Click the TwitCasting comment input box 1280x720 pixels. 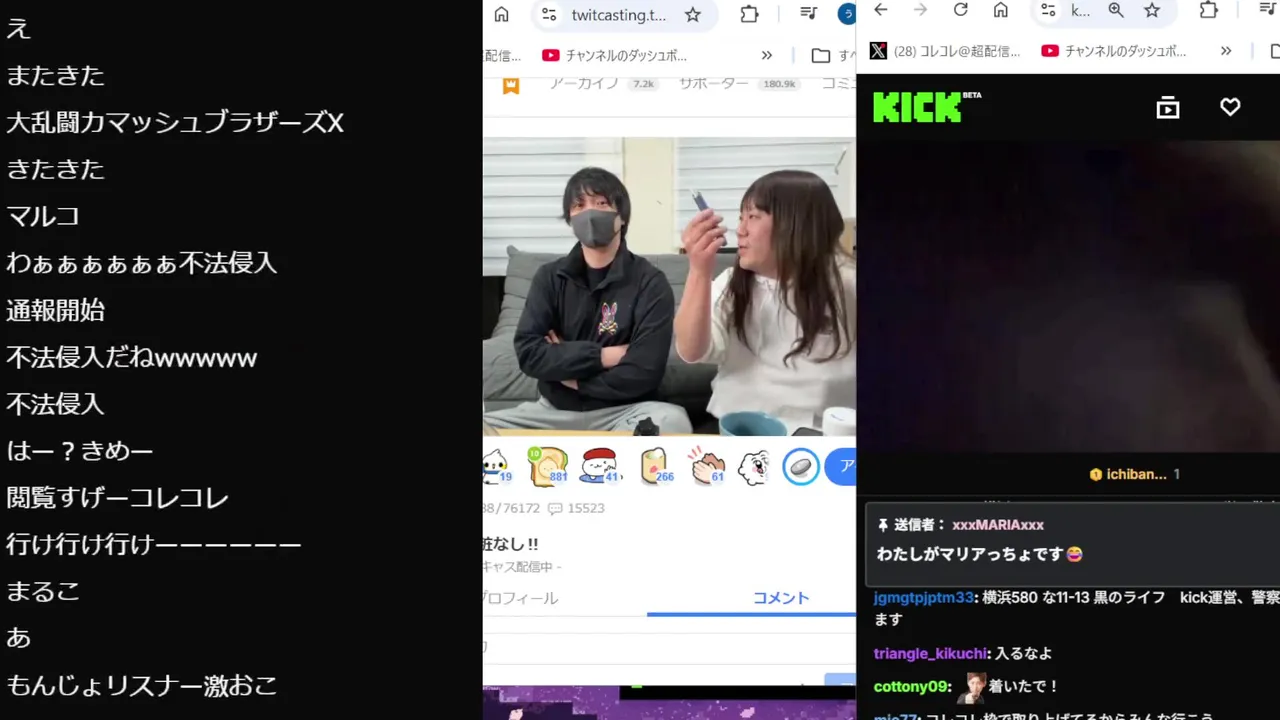(669, 647)
